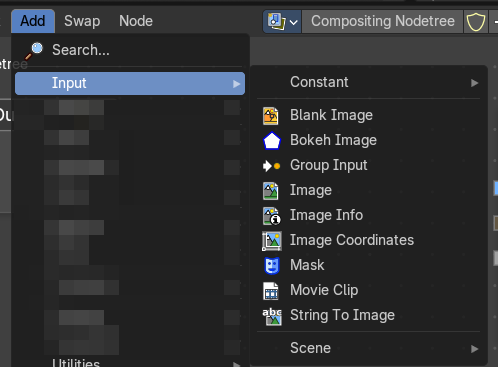Add an Image Info node
The image size is (498, 367).
pos(369,215)
